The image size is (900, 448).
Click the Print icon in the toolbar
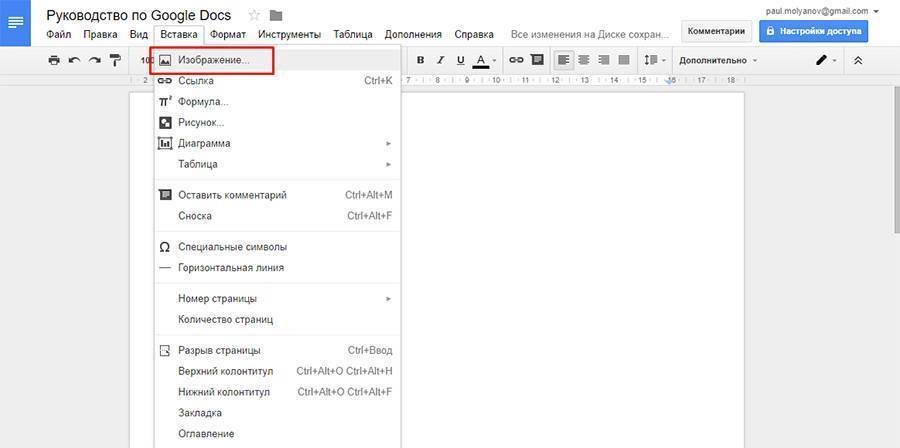click(x=54, y=60)
